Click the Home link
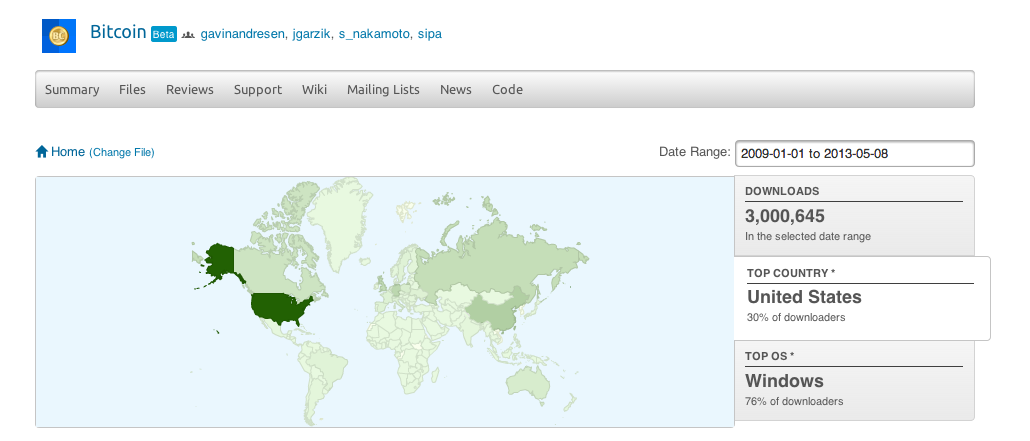This screenshot has height=441, width=1030. click(x=68, y=152)
